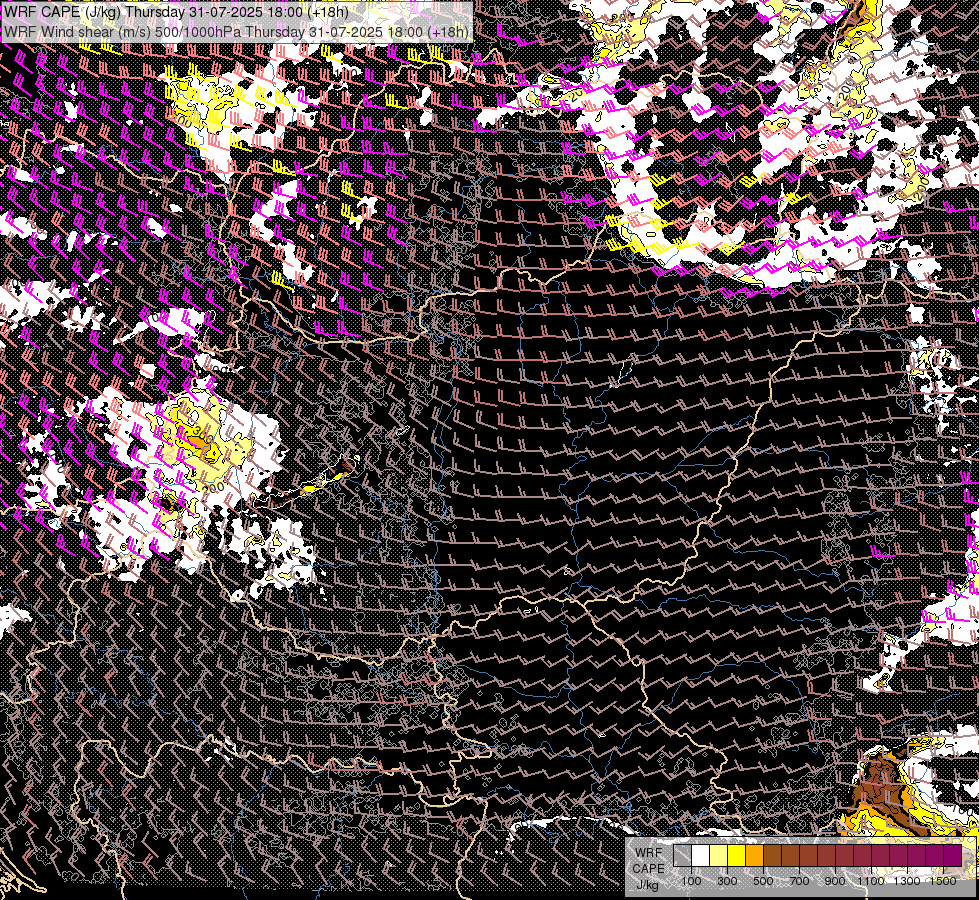Select the final magenta-purple legend swatch
This screenshot has width=979, height=900.
[953, 856]
